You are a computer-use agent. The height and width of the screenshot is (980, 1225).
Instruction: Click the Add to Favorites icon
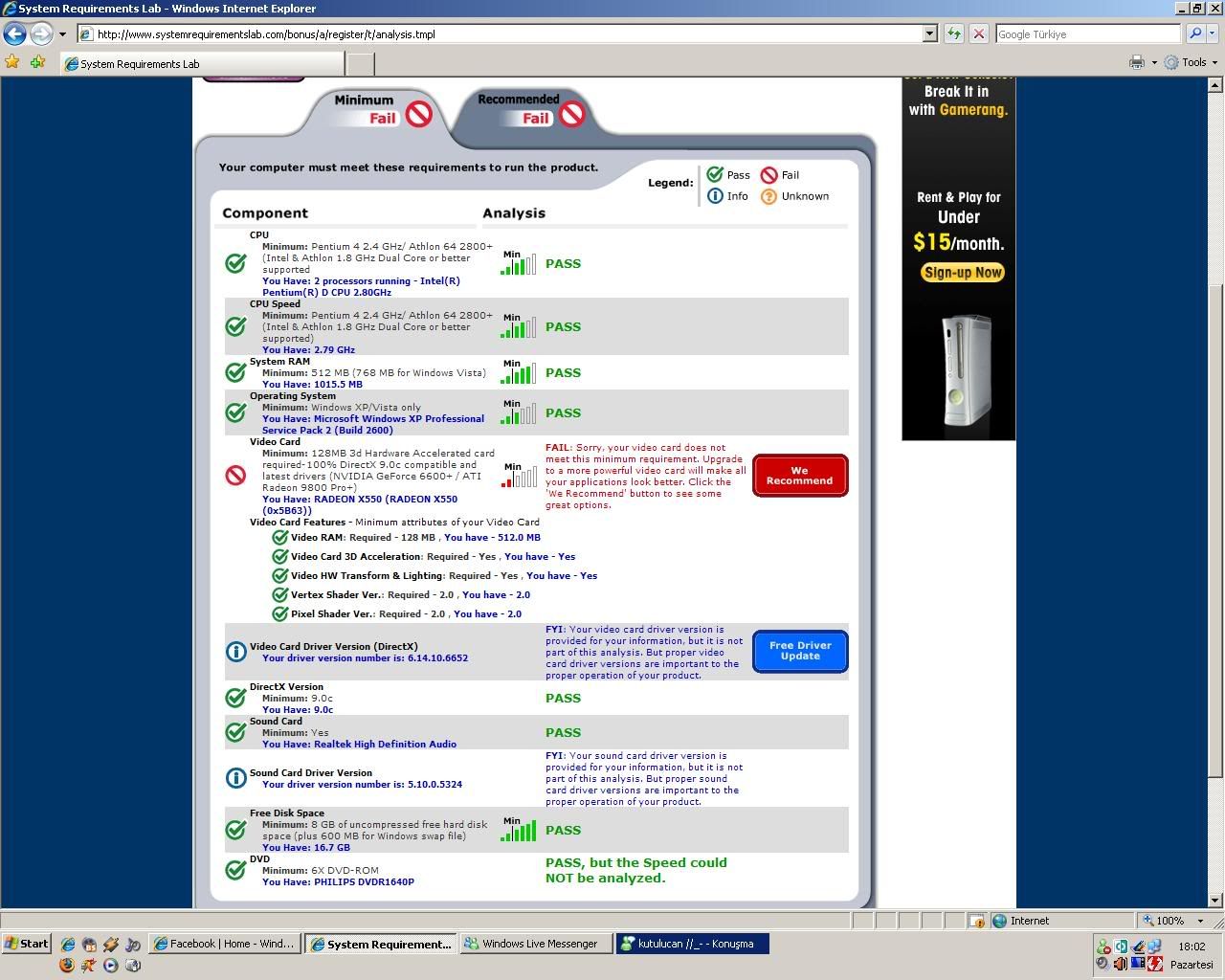click(x=38, y=62)
